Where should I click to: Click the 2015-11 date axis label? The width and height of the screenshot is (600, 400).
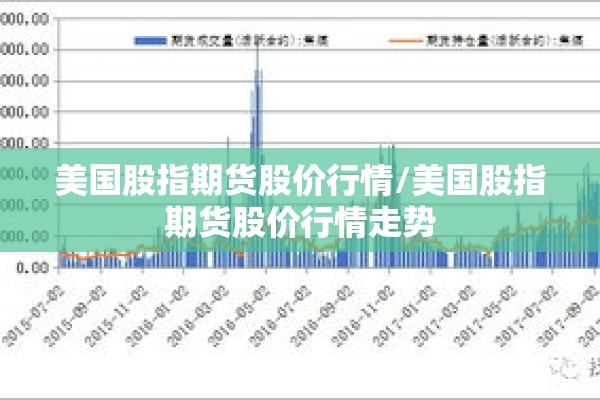116,317
